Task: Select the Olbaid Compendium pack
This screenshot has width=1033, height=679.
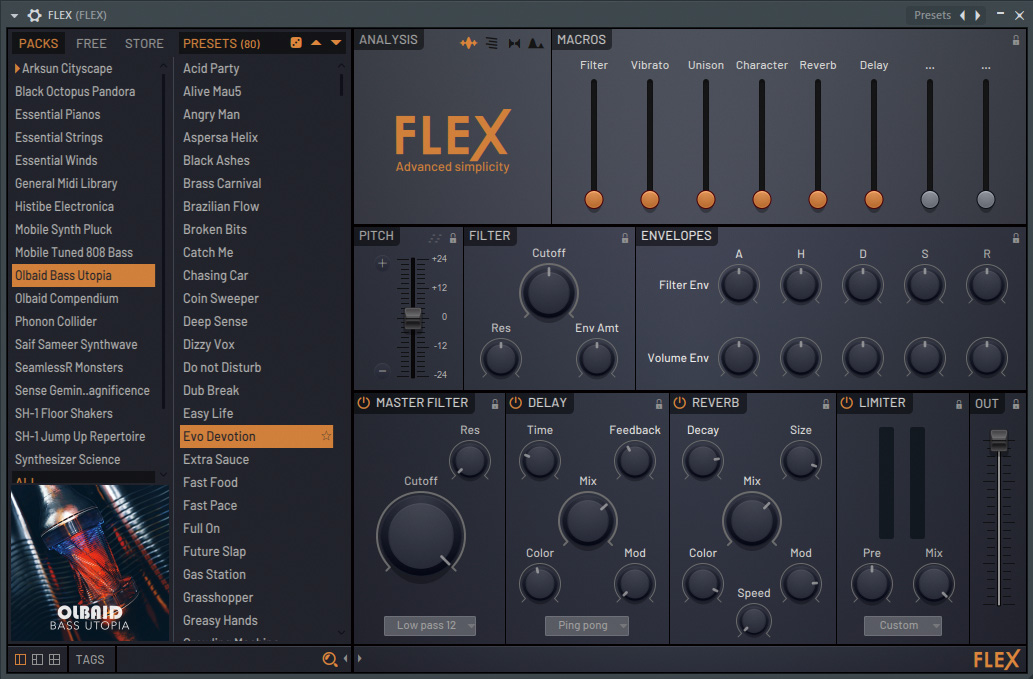Action: [67, 298]
